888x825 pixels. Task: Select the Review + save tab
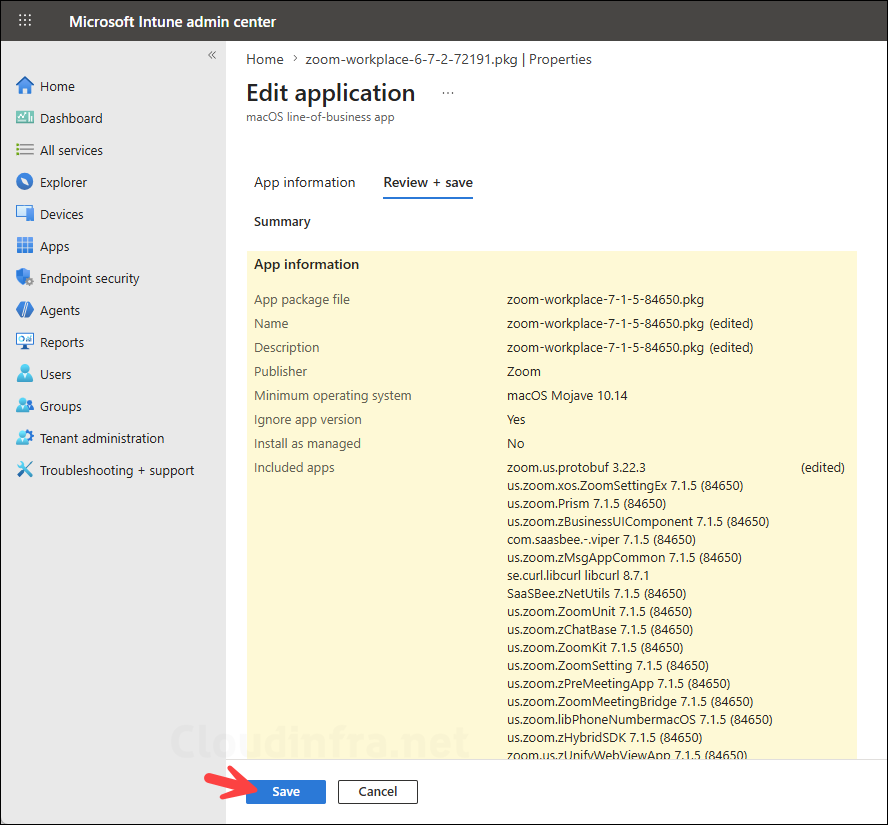click(428, 182)
